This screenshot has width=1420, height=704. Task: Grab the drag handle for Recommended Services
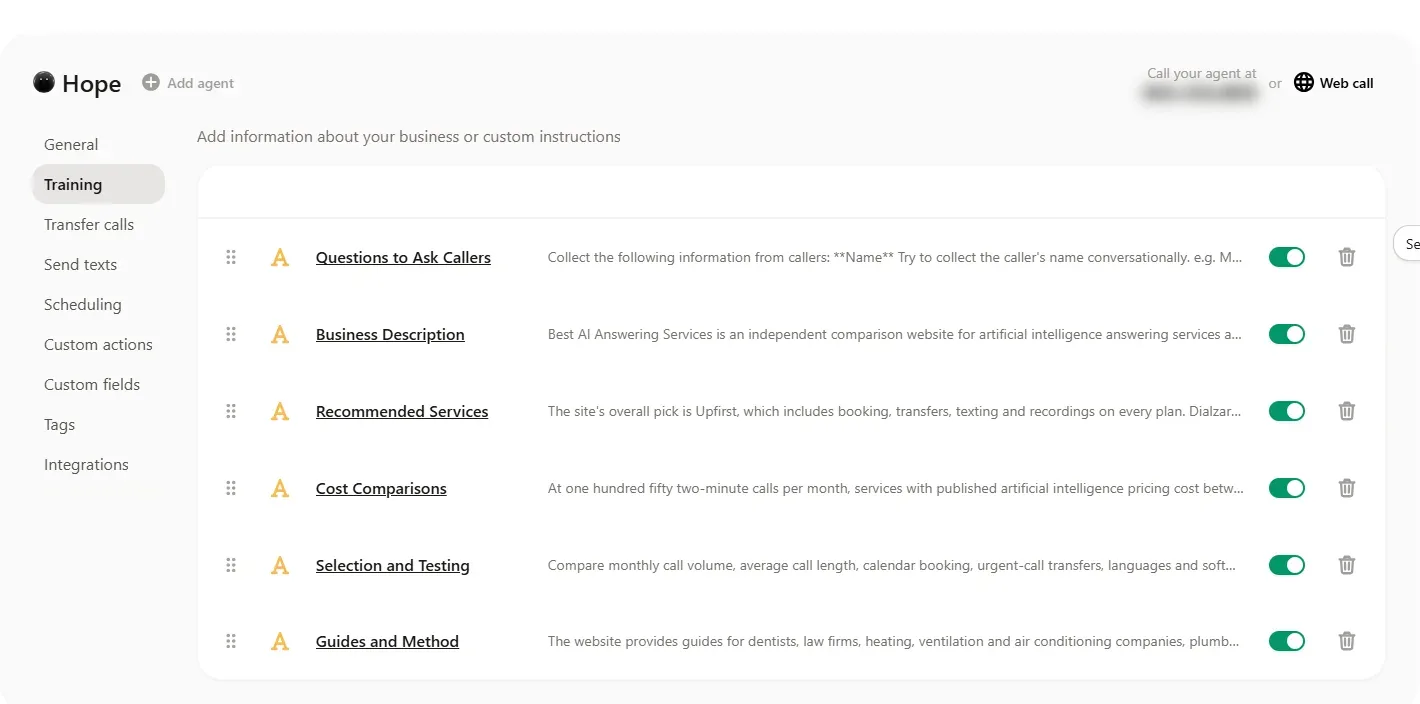(231, 411)
